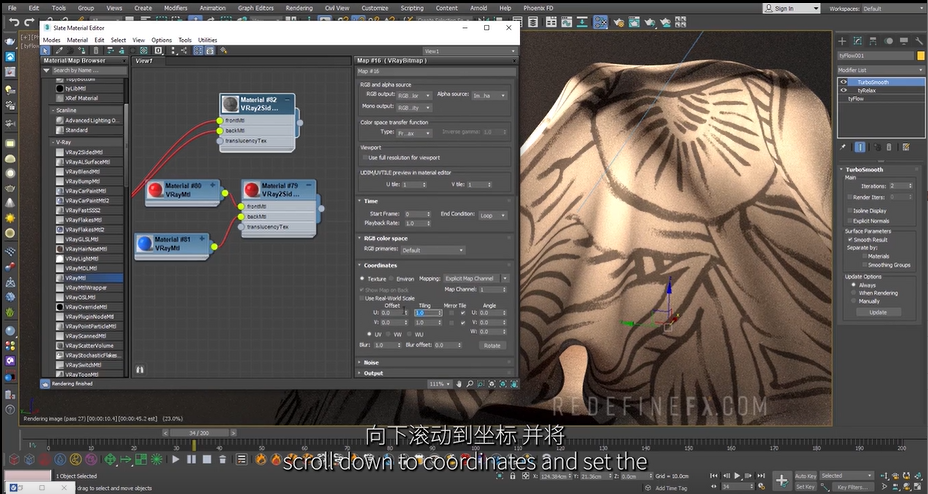Click the trash icon in the bottom toolbar
This screenshot has height=494, width=928.
coord(223,459)
